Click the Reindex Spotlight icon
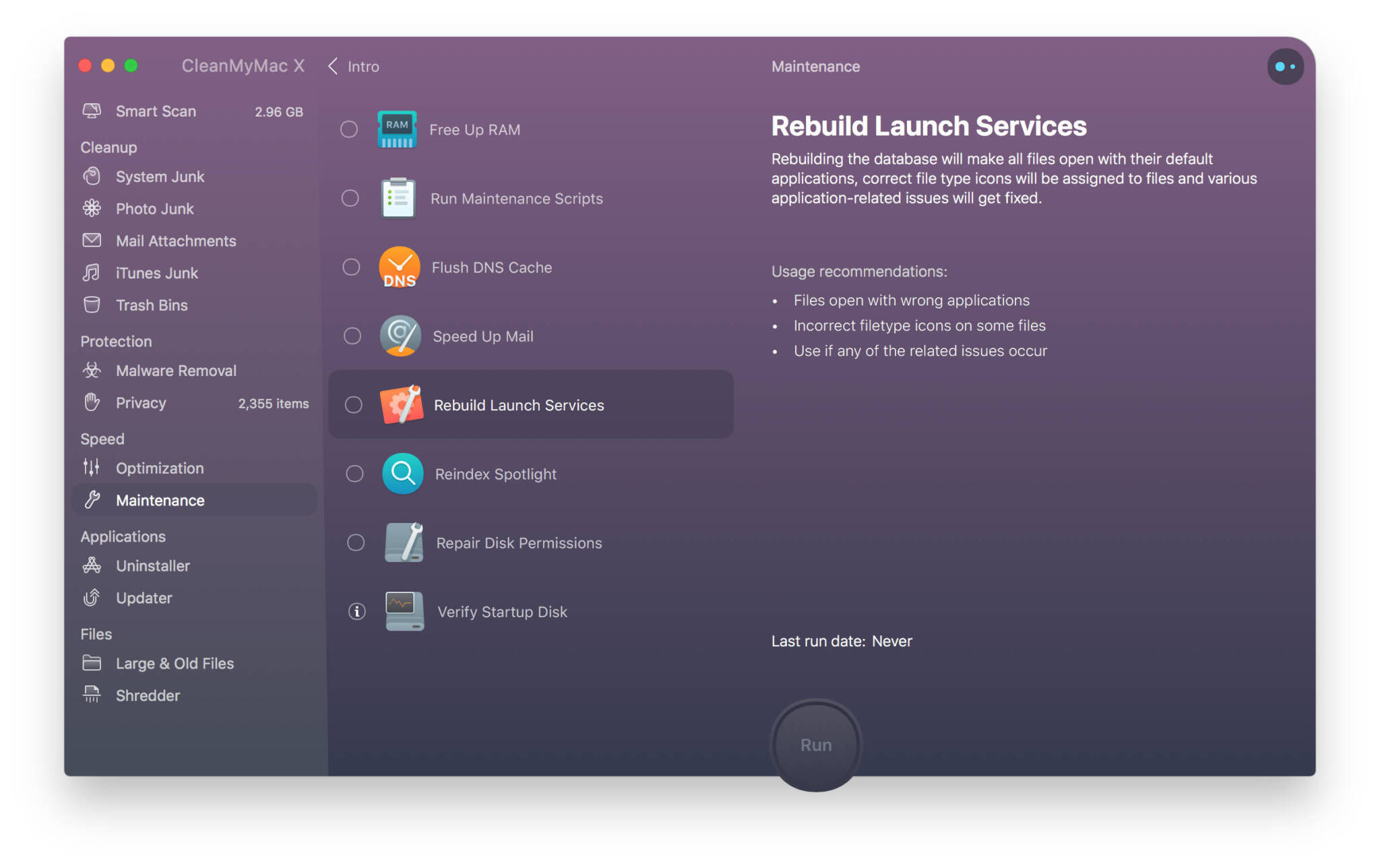 tap(400, 472)
